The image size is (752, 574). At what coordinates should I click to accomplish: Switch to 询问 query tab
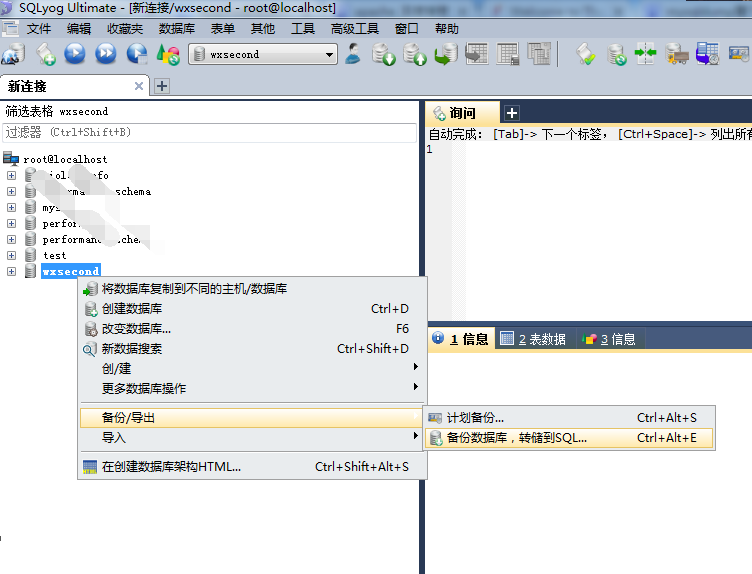(461, 113)
